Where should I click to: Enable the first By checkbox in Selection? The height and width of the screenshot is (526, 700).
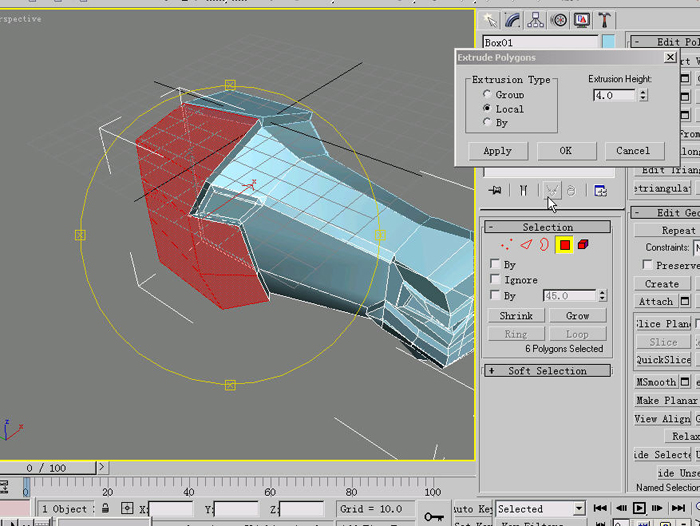495,264
